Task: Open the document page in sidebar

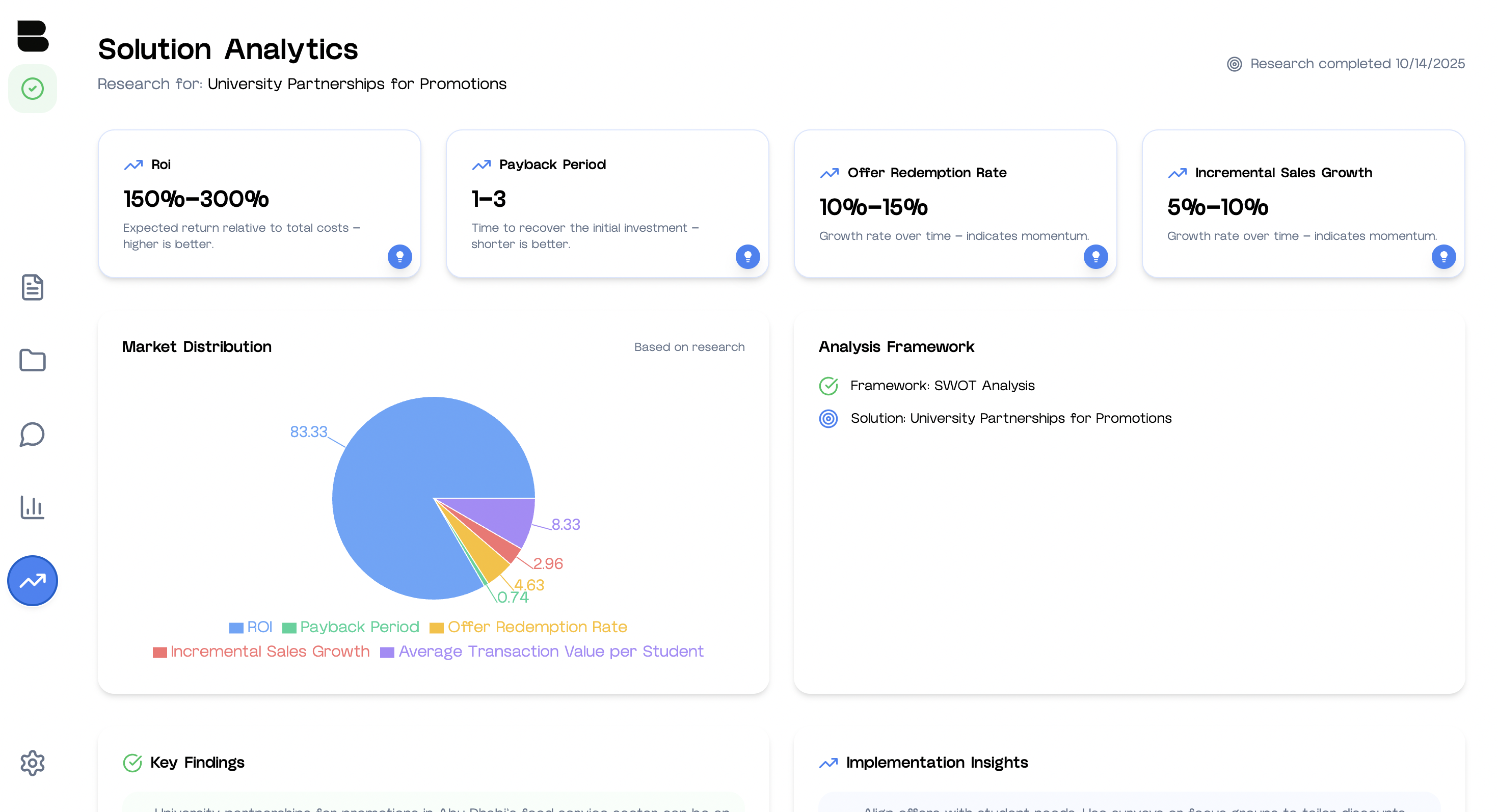Action: [33, 287]
